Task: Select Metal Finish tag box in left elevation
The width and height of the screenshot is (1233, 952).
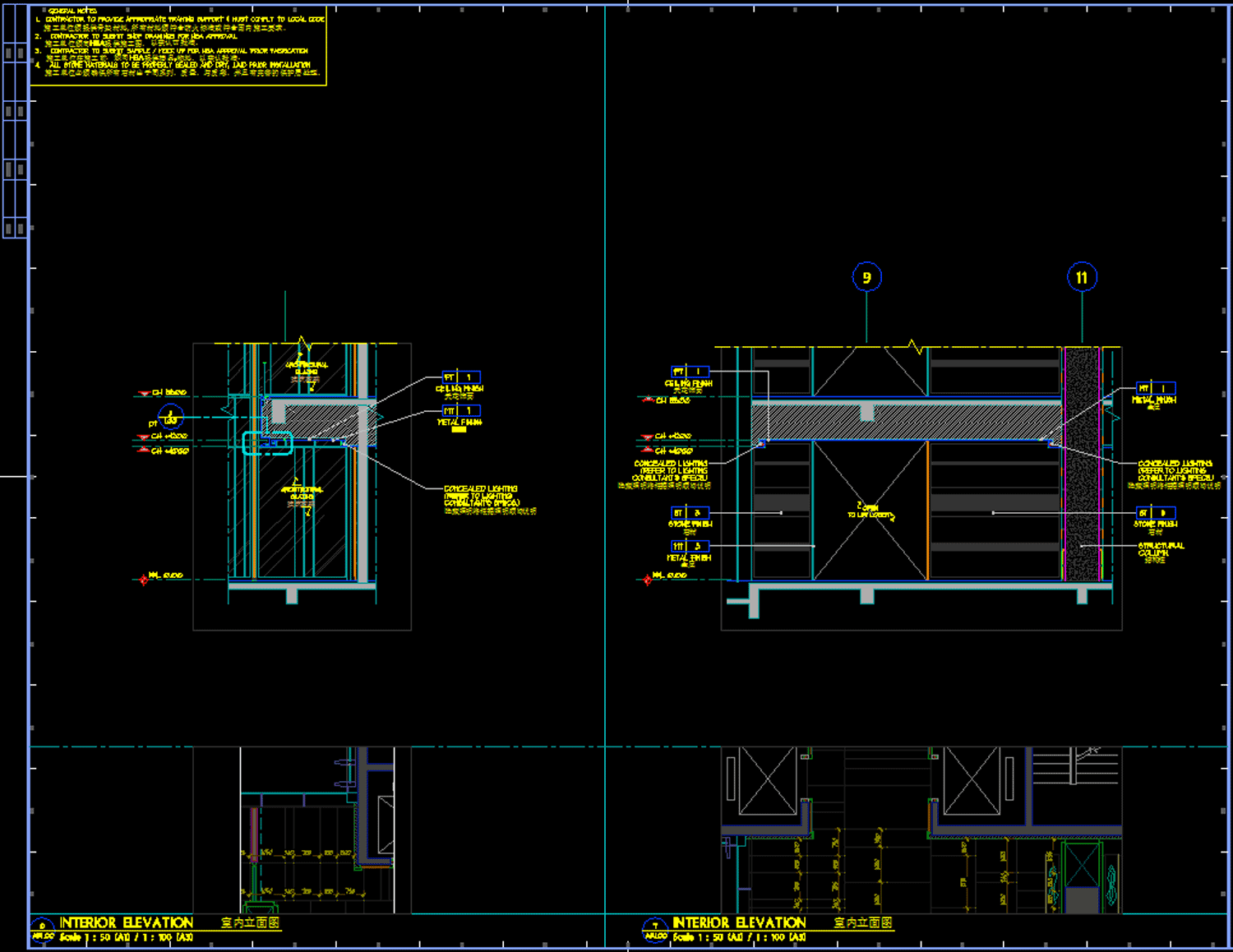Action: (x=460, y=410)
